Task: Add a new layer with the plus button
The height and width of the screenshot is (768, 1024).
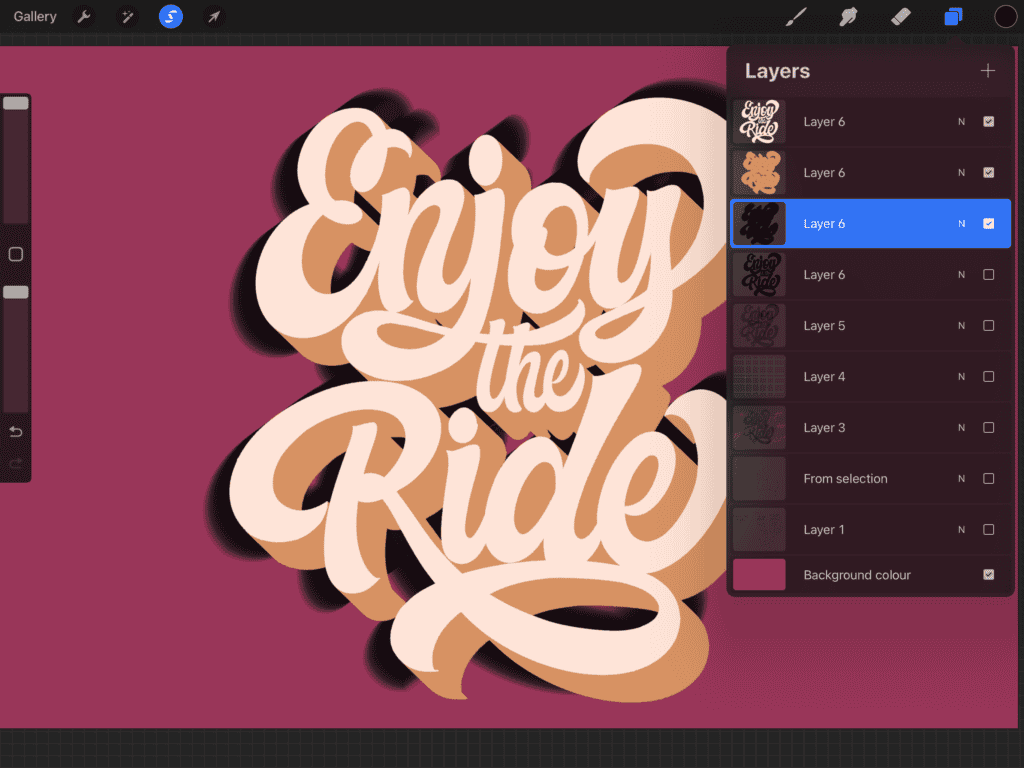Action: [988, 70]
